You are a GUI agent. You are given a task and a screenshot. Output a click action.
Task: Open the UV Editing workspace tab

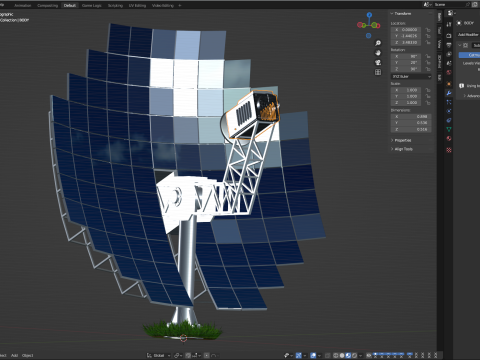(137, 5)
